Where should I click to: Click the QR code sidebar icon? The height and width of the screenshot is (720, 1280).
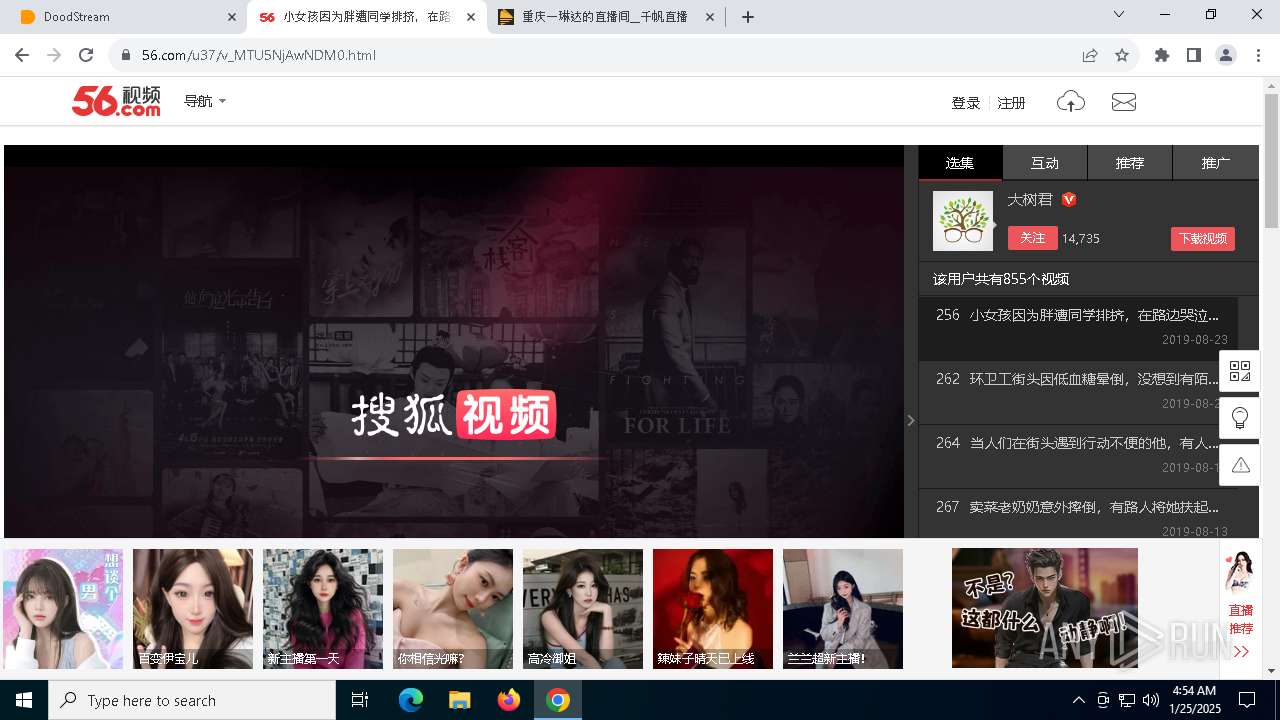pyautogui.click(x=1240, y=371)
